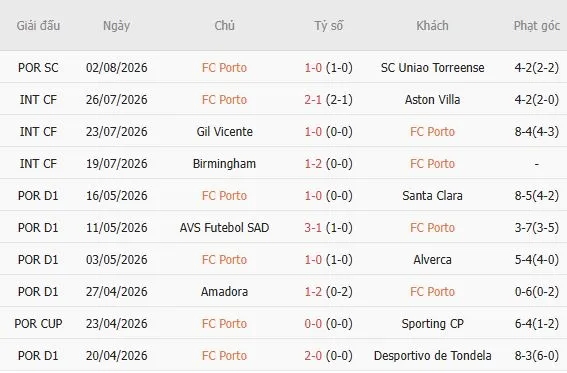
Task: Click the Phạt góc column header
Action: [x=537, y=26]
